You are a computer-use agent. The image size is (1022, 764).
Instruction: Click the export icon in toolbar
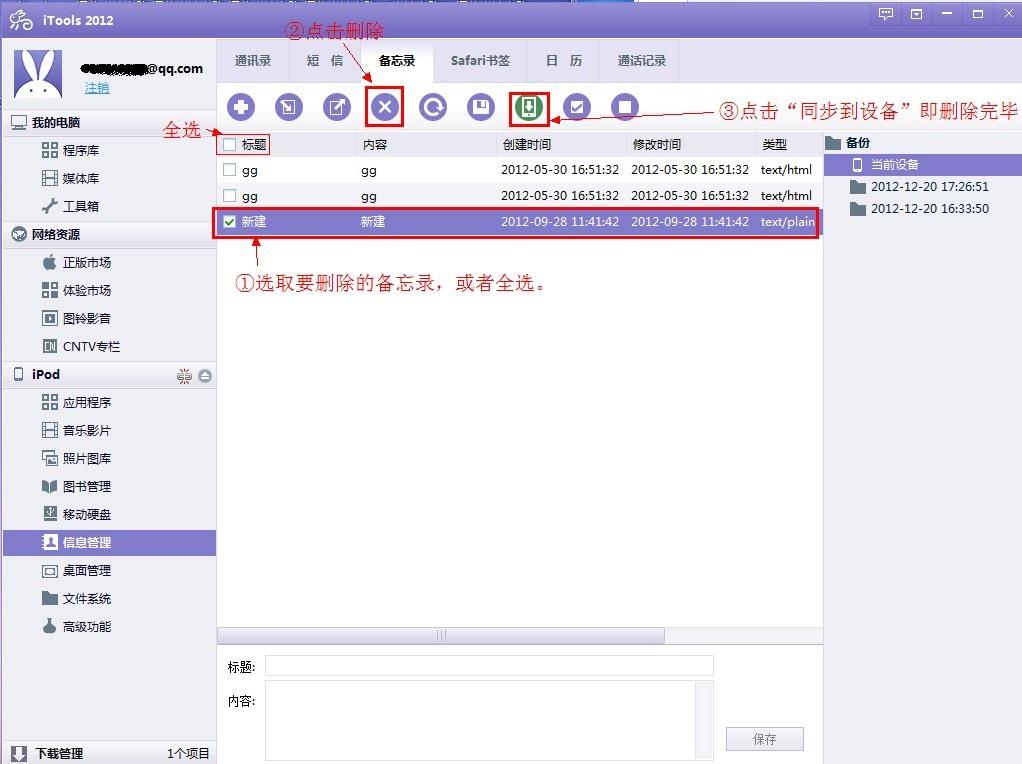coord(337,107)
